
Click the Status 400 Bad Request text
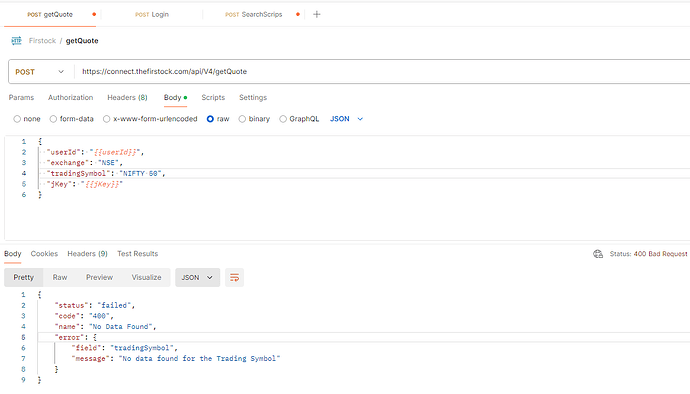(x=648, y=254)
